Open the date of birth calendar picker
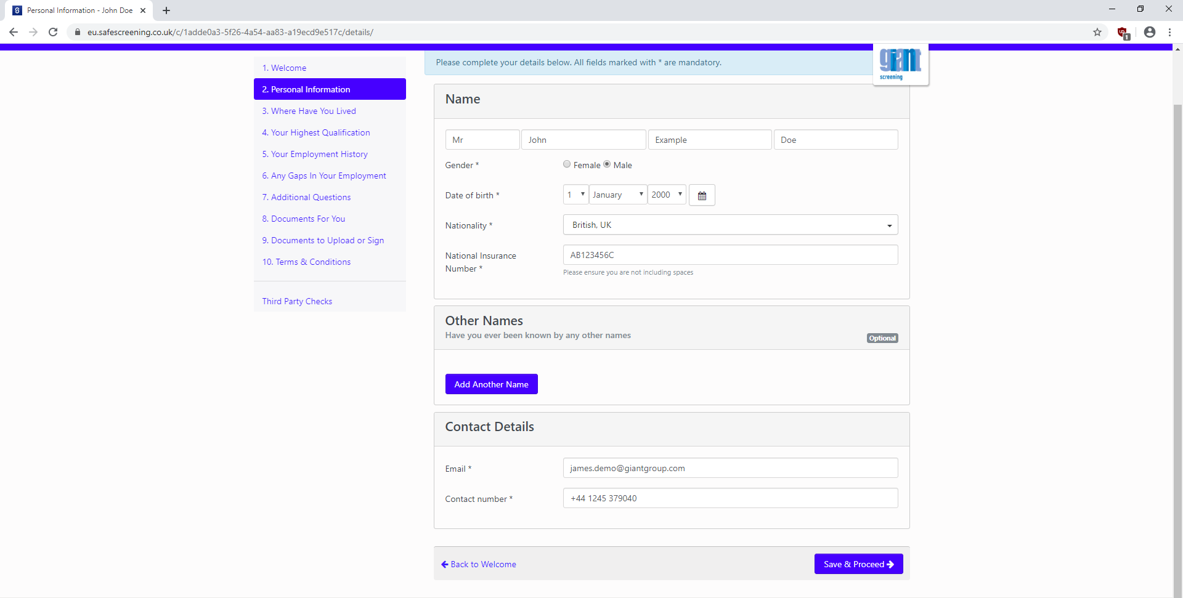The width and height of the screenshot is (1183, 598). click(x=701, y=196)
